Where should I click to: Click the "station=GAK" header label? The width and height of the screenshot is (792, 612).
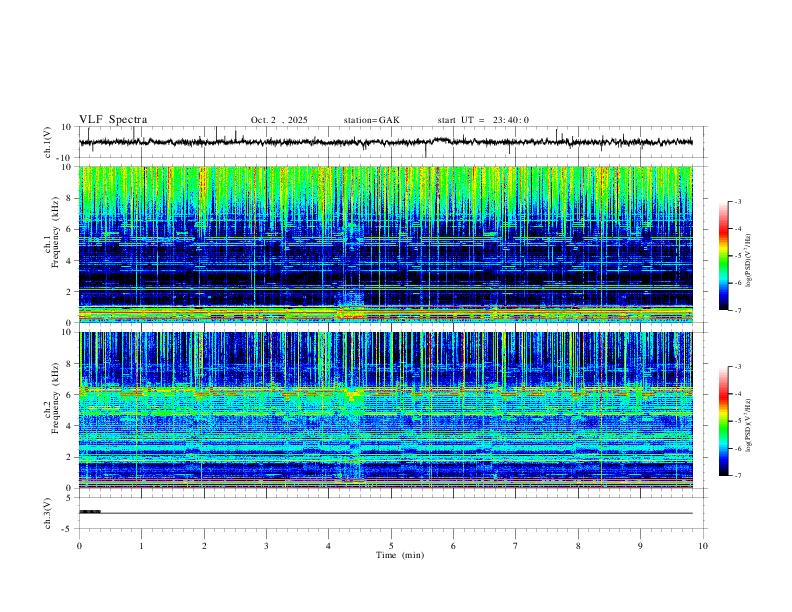[371, 120]
